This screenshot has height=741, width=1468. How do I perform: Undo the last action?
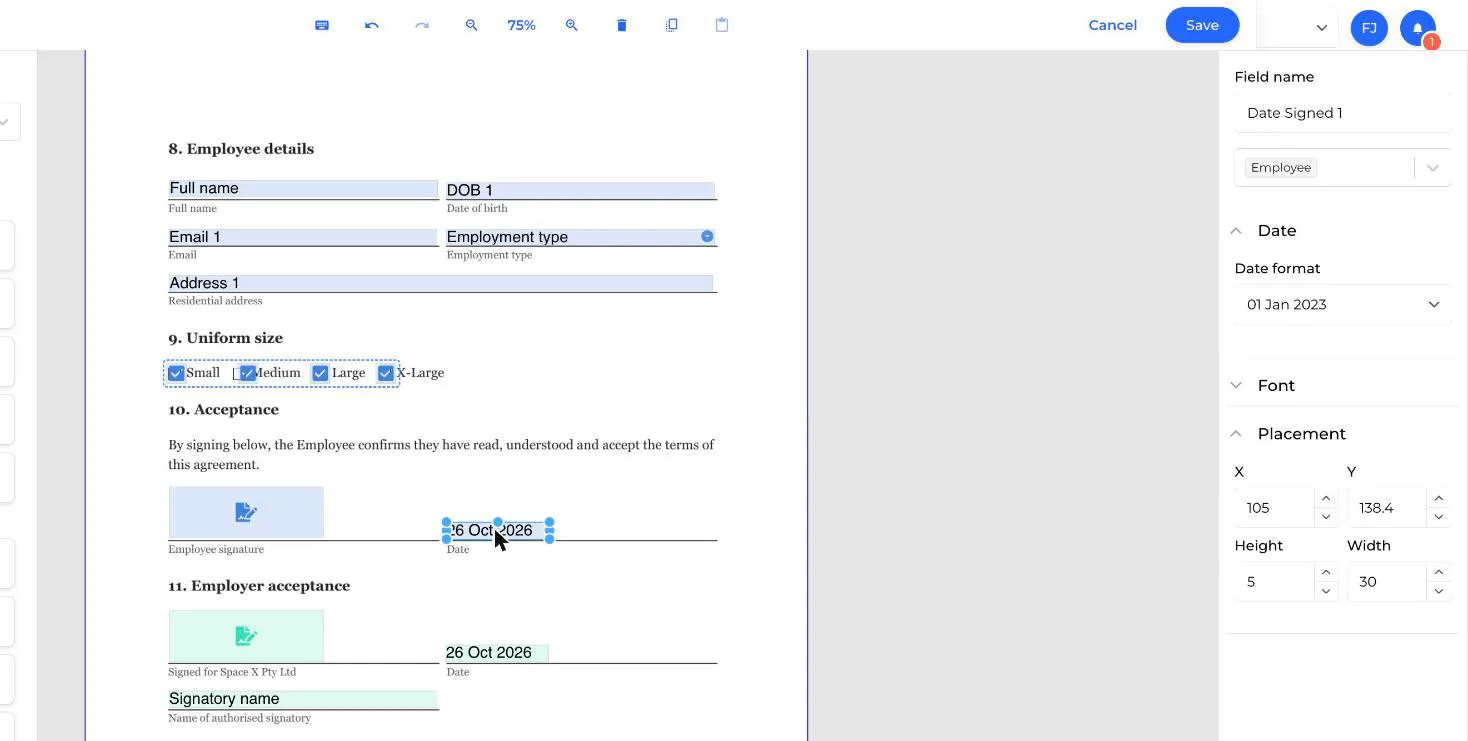[x=372, y=25]
